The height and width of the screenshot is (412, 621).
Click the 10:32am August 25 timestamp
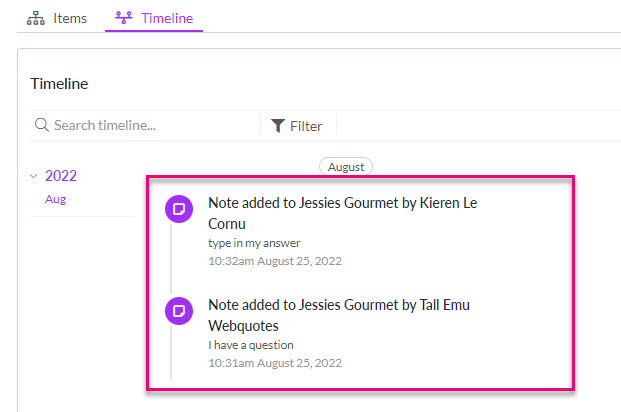click(x=275, y=261)
